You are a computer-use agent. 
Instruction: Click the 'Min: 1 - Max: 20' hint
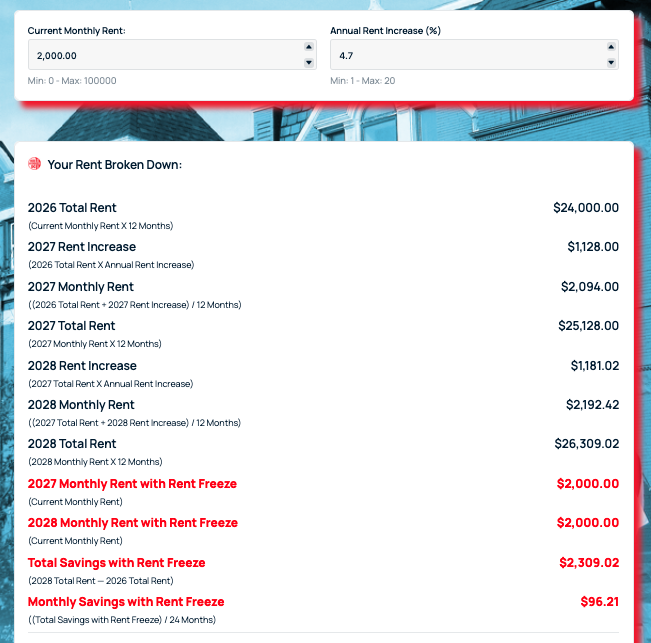(x=362, y=81)
